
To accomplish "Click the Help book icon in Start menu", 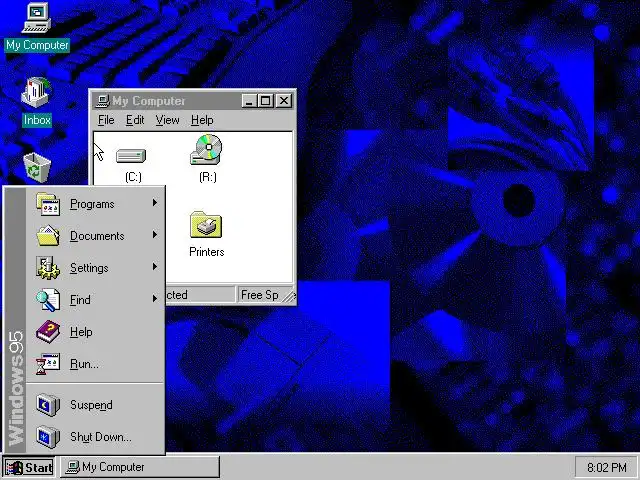I will point(48,331).
